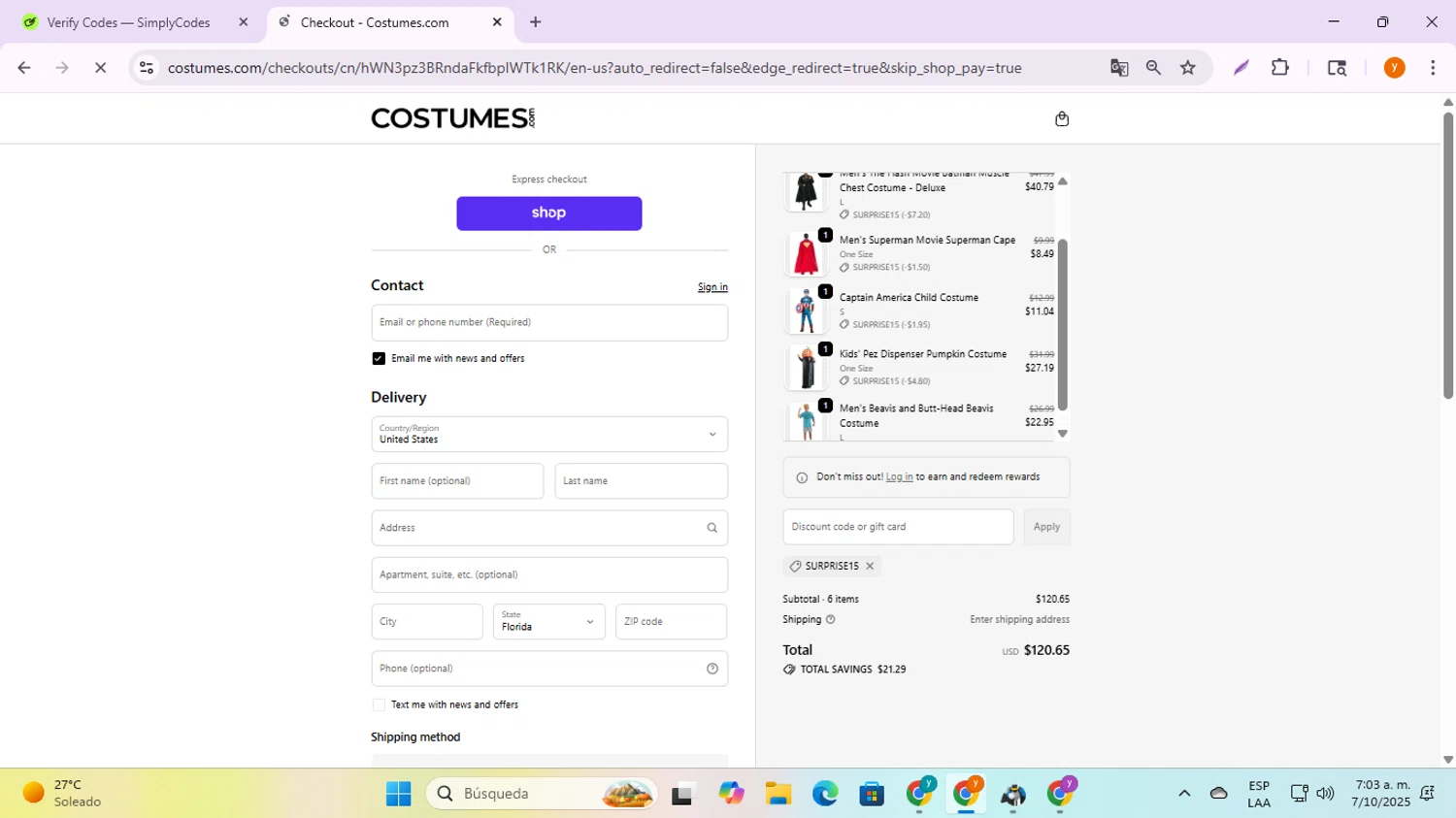Open the Country/Region dropdown
The height and width of the screenshot is (818, 1456).
(549, 435)
